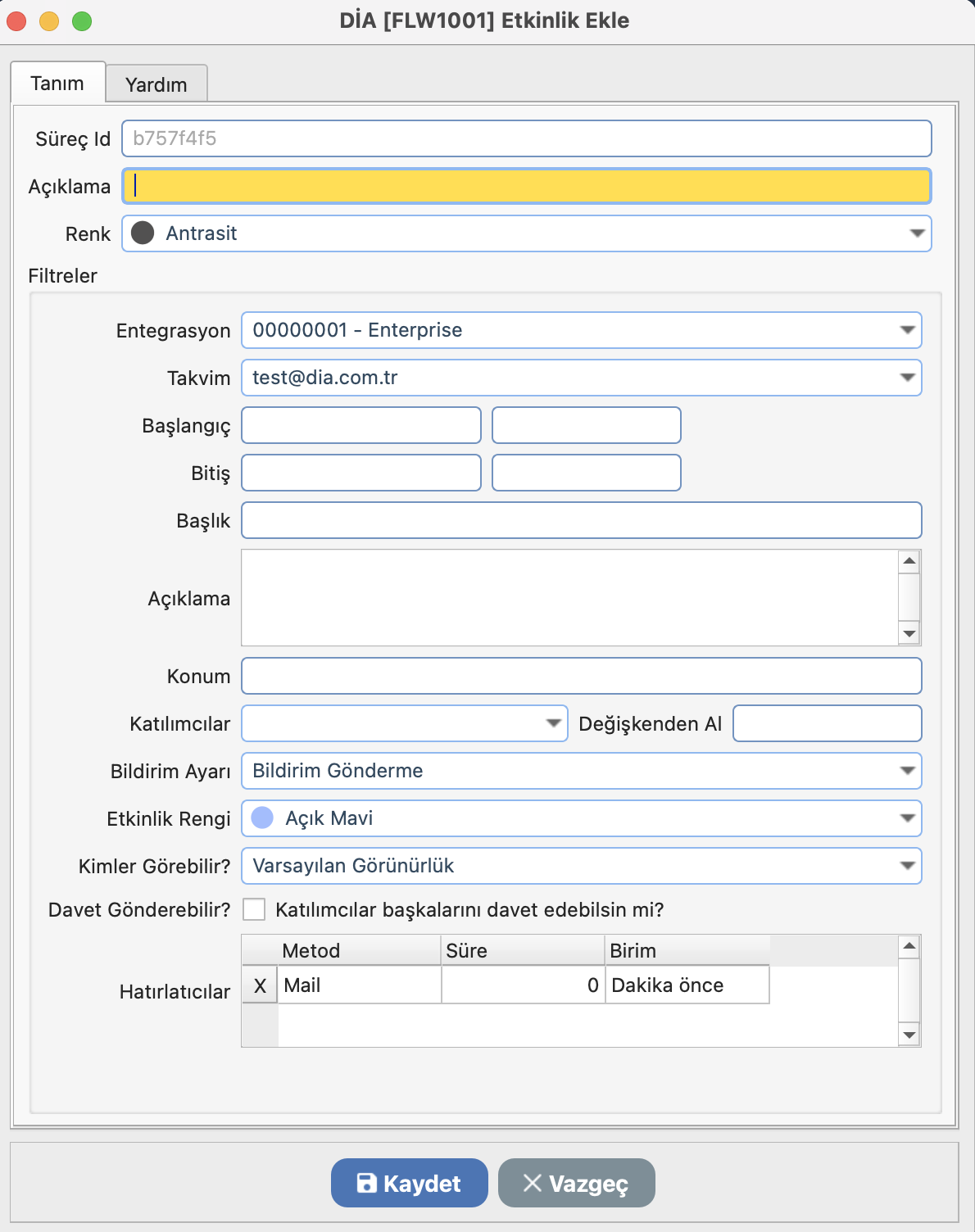Expand the Katılımcılar combo box

tap(553, 723)
